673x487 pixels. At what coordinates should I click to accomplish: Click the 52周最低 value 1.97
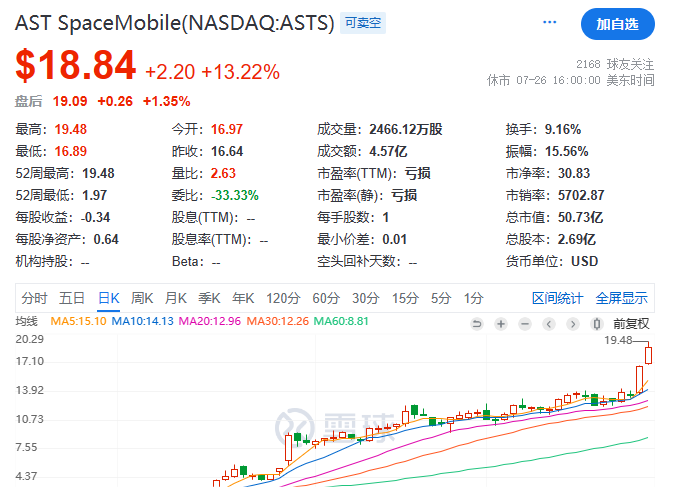pyautogui.click(x=94, y=195)
